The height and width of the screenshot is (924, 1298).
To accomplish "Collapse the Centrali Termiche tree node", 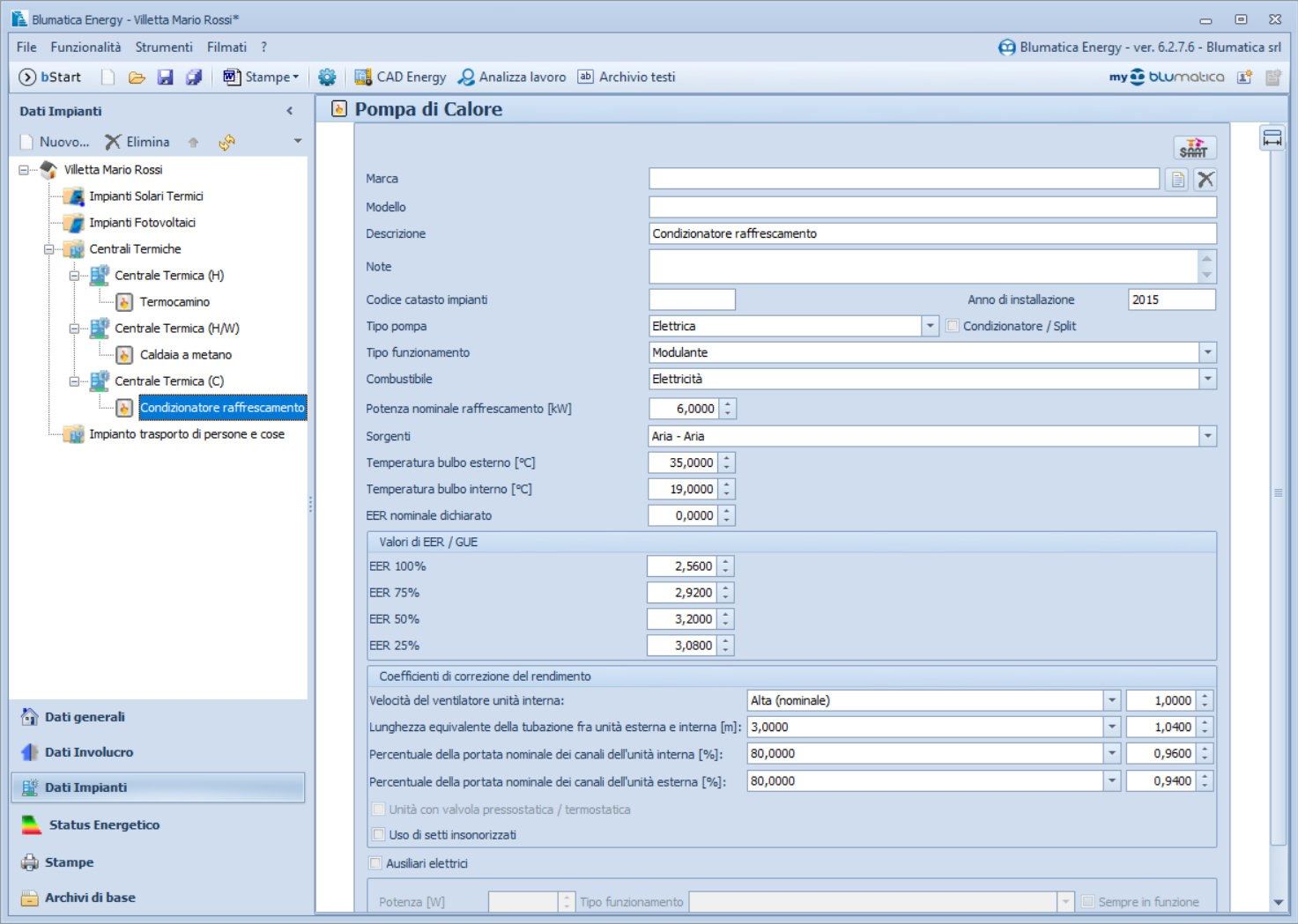I will tap(49, 249).
